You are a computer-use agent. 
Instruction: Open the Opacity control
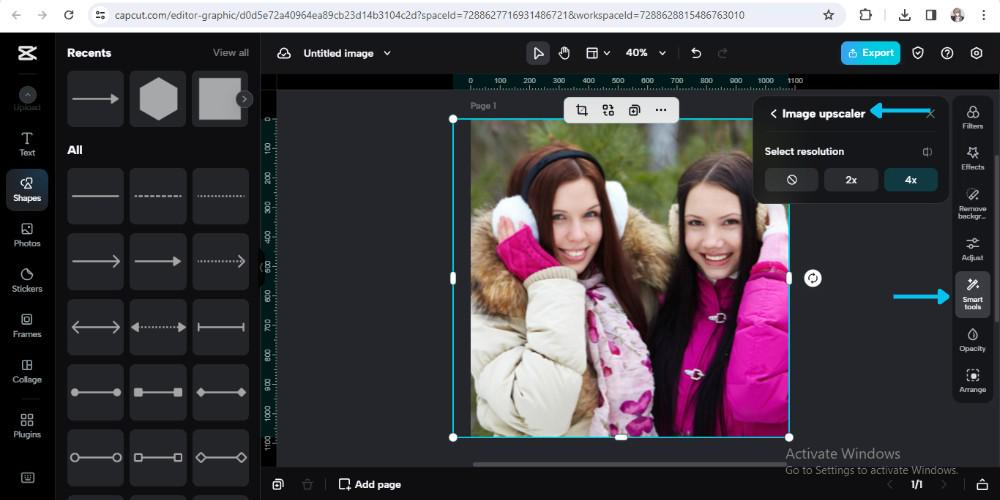pyautogui.click(x=973, y=340)
